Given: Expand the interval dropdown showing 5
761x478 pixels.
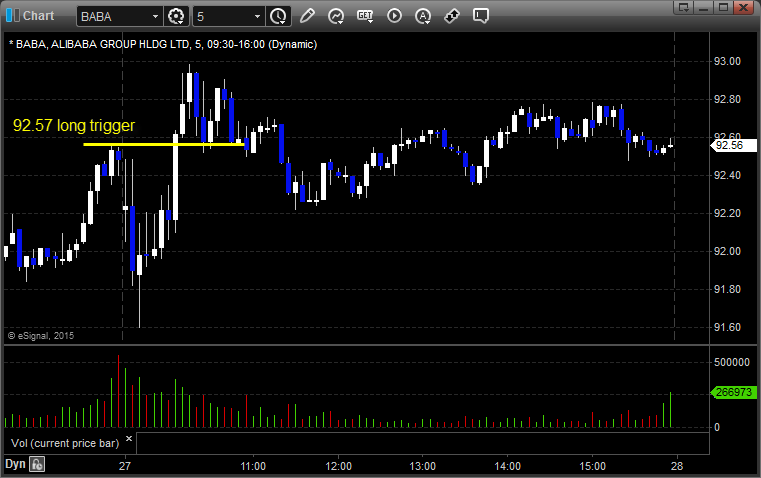Looking at the screenshot, I should [x=258, y=16].
